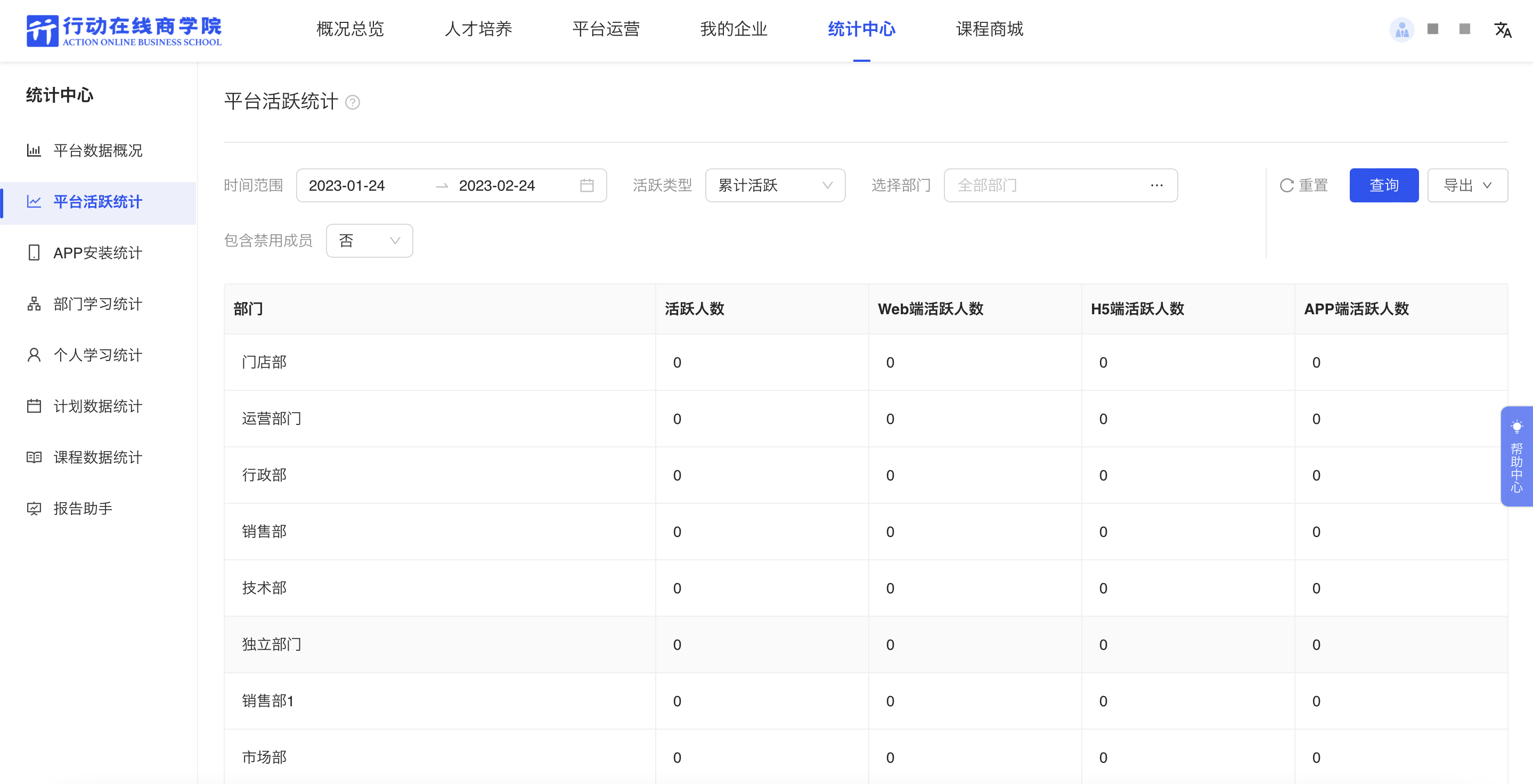Go to 概况总览 tab
The height and width of the screenshot is (784, 1533).
tap(350, 29)
